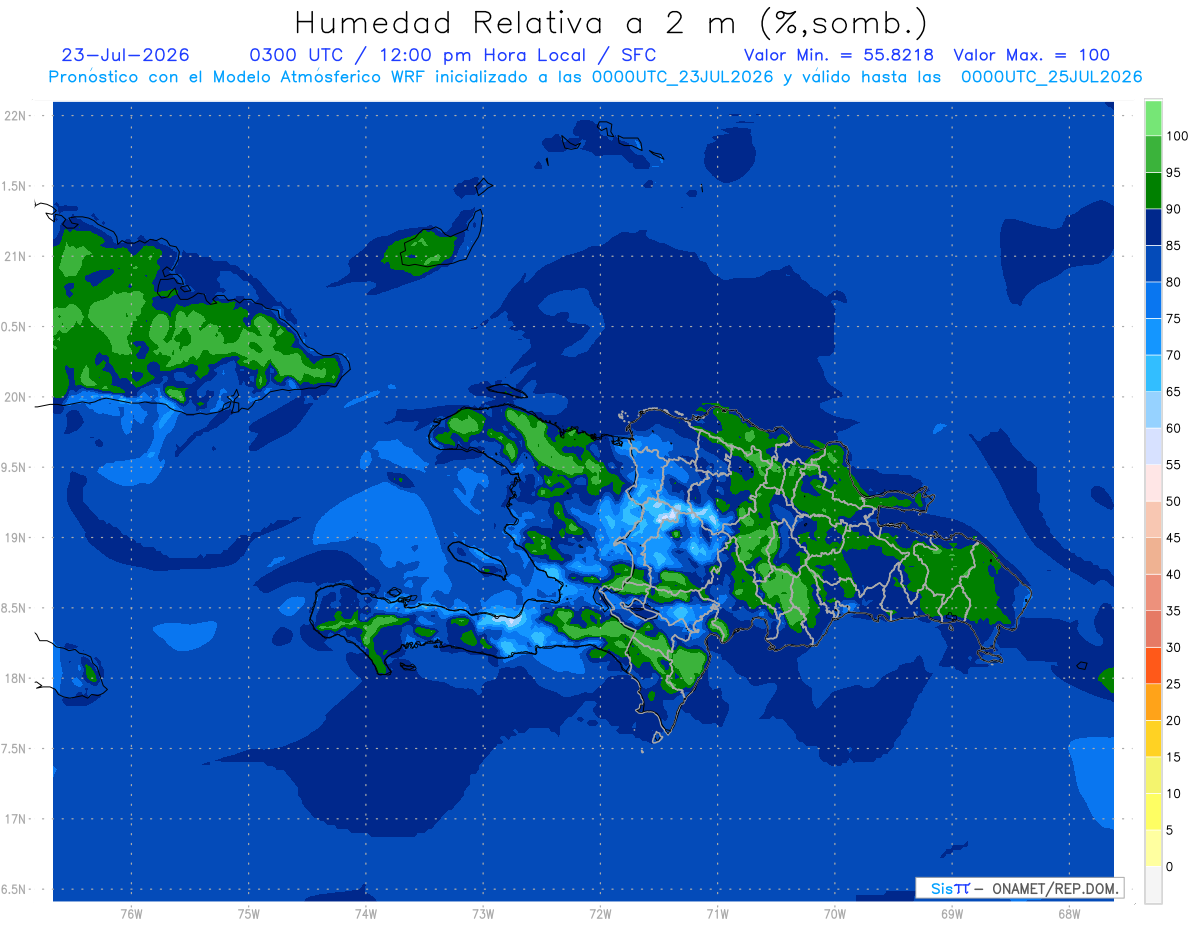Click the legend value "55"

(1173, 464)
